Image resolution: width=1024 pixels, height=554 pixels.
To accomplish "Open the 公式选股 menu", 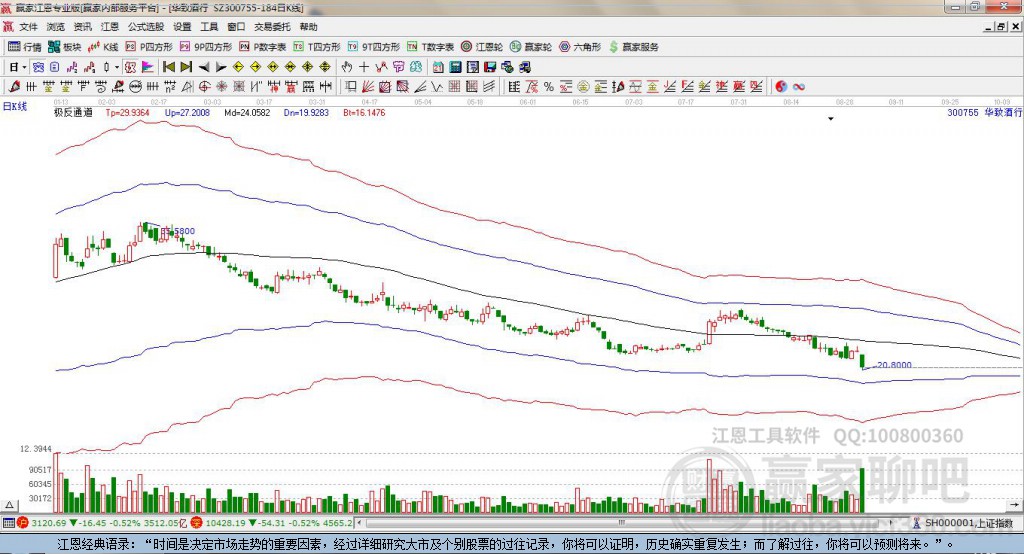I will coord(146,27).
